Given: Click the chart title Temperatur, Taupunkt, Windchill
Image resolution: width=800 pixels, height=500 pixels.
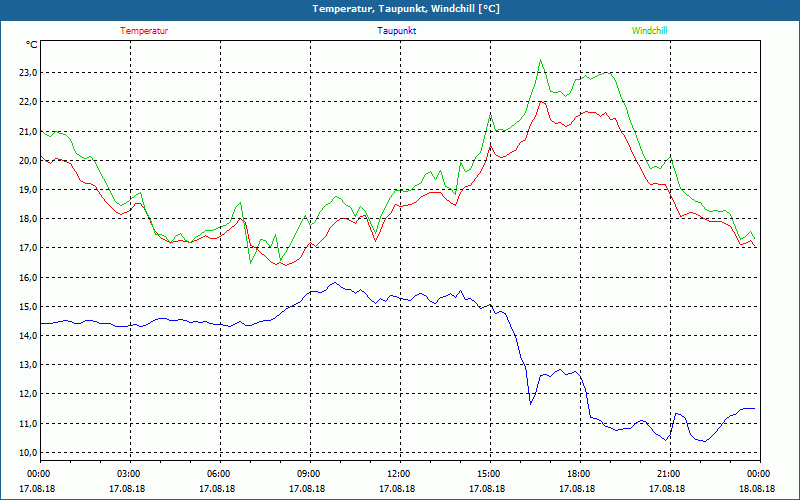Looking at the screenshot, I should (x=406, y=9).
